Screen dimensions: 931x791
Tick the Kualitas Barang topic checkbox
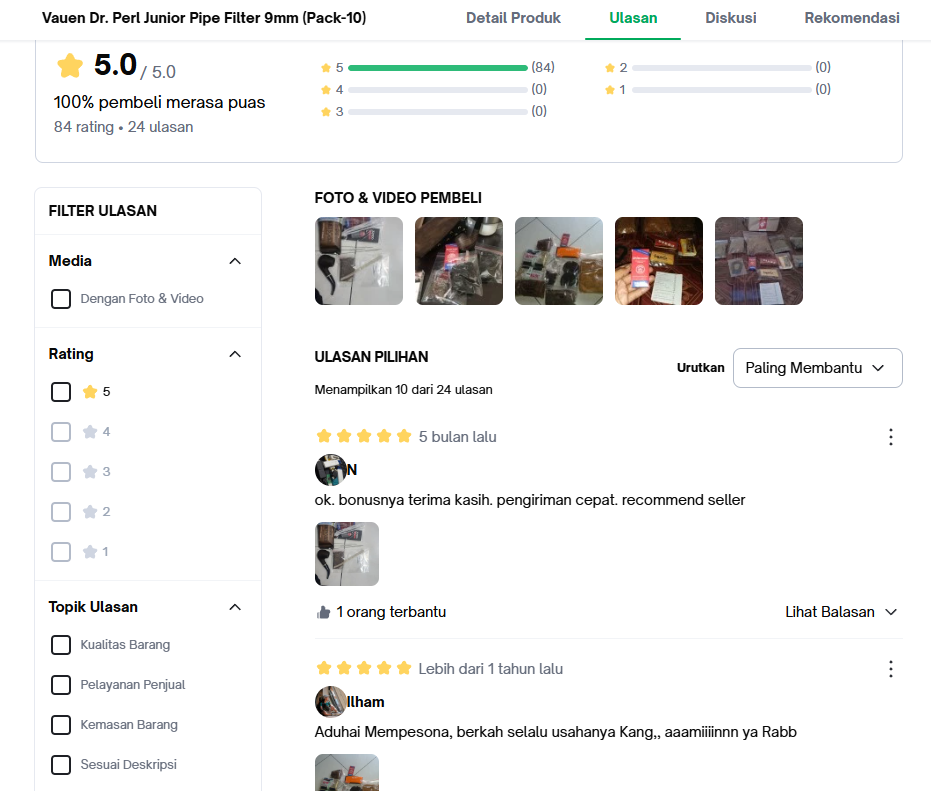(x=61, y=645)
